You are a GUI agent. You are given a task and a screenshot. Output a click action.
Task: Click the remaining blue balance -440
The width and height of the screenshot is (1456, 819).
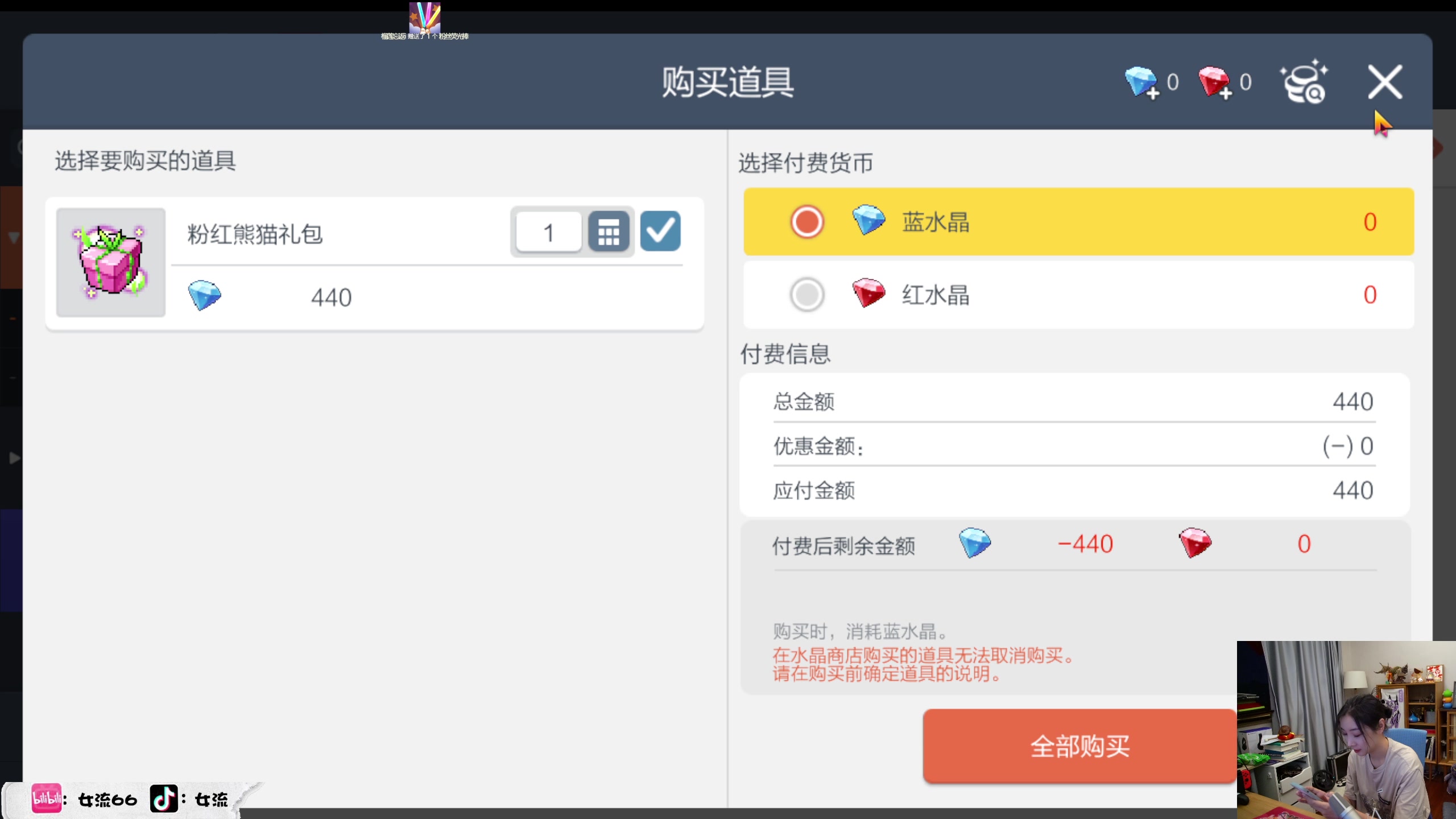click(1085, 544)
